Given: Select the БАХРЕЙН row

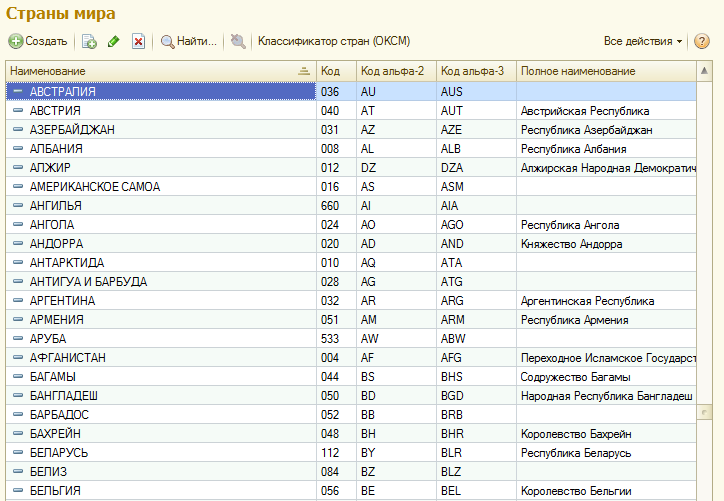Looking at the screenshot, I should point(351,434).
